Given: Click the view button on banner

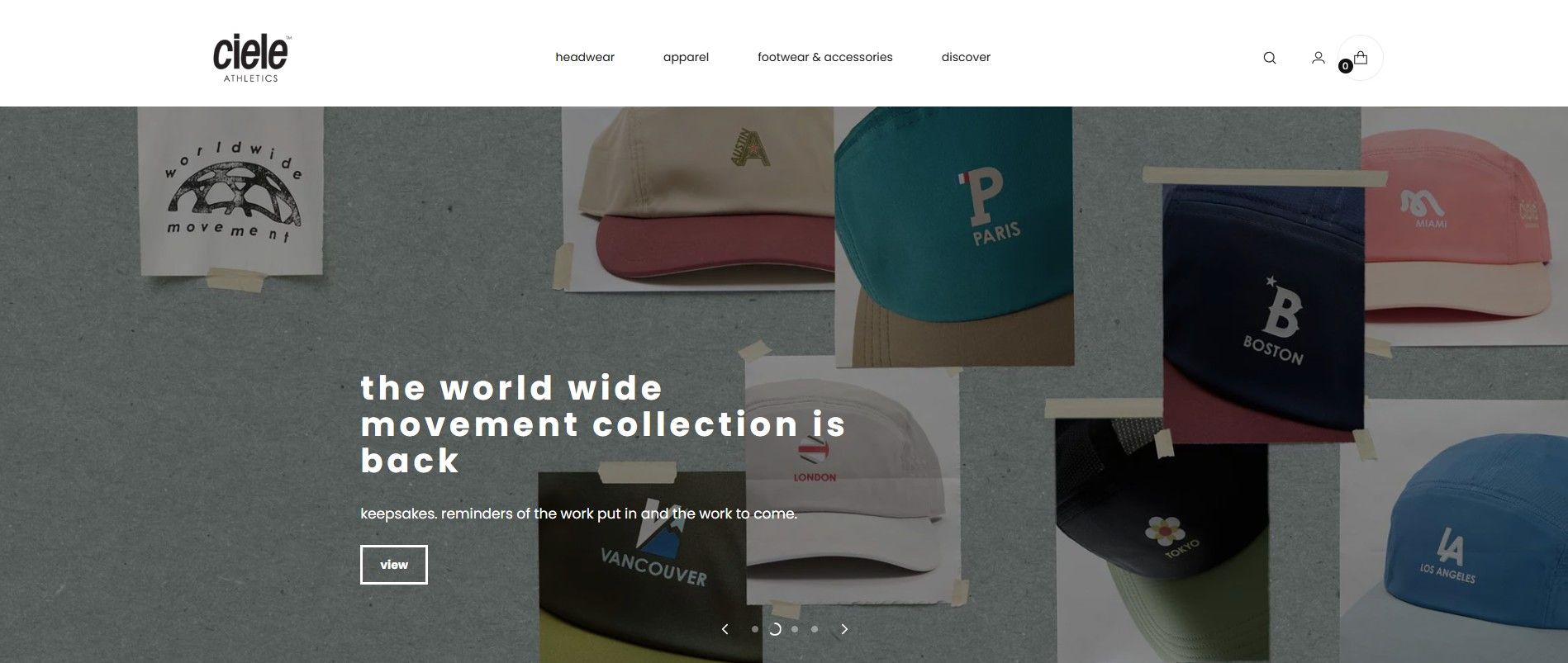Looking at the screenshot, I should click(394, 565).
